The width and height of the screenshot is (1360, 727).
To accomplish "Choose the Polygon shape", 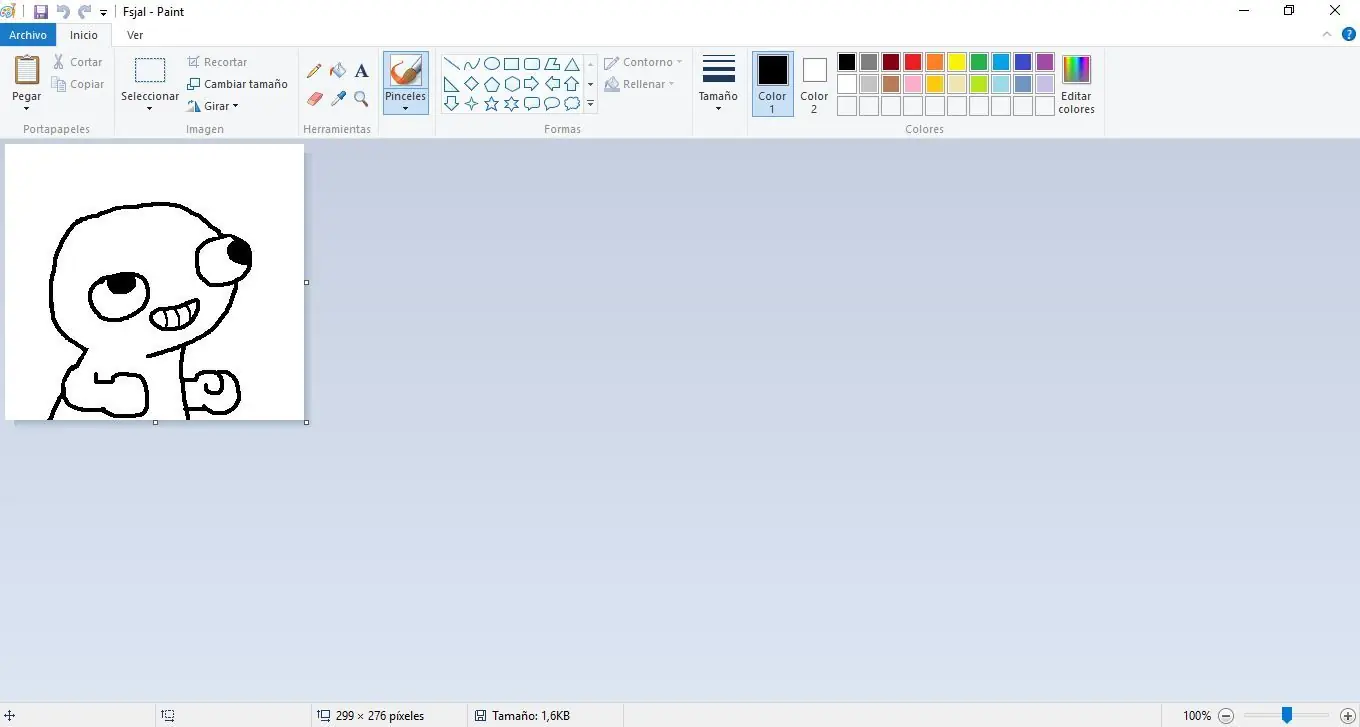I will [x=552, y=64].
